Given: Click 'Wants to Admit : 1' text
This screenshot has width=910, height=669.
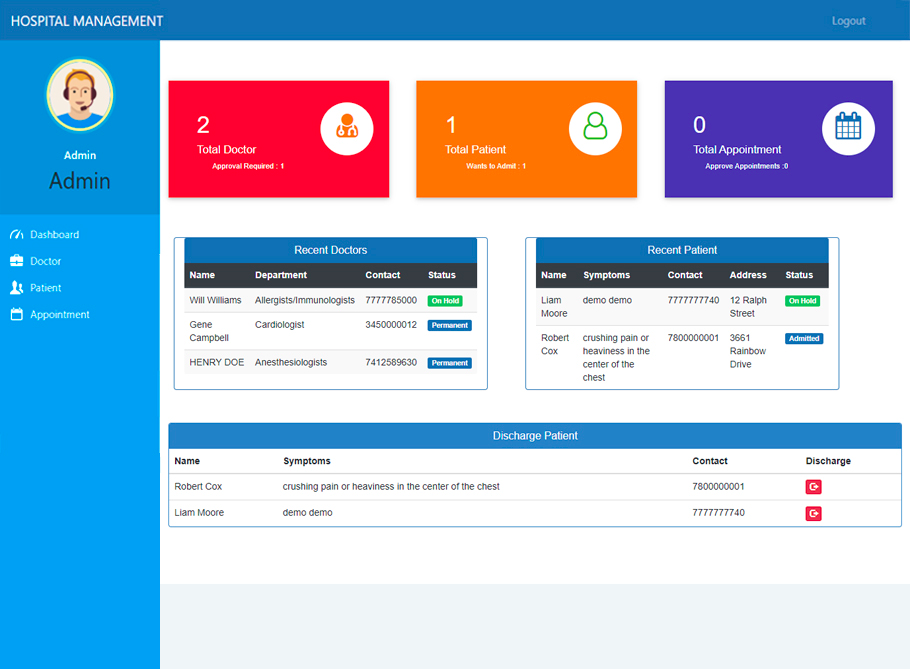Looking at the screenshot, I should (496, 166).
